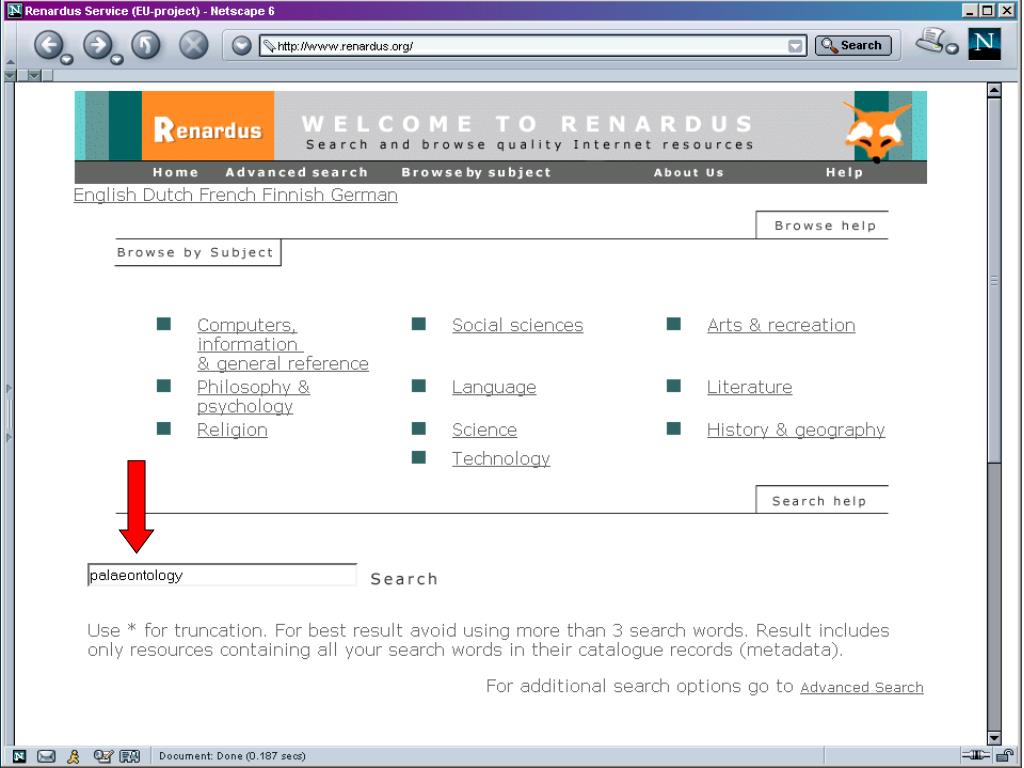Go back with the Back arrow button
1024x768 pixels.
48,45
